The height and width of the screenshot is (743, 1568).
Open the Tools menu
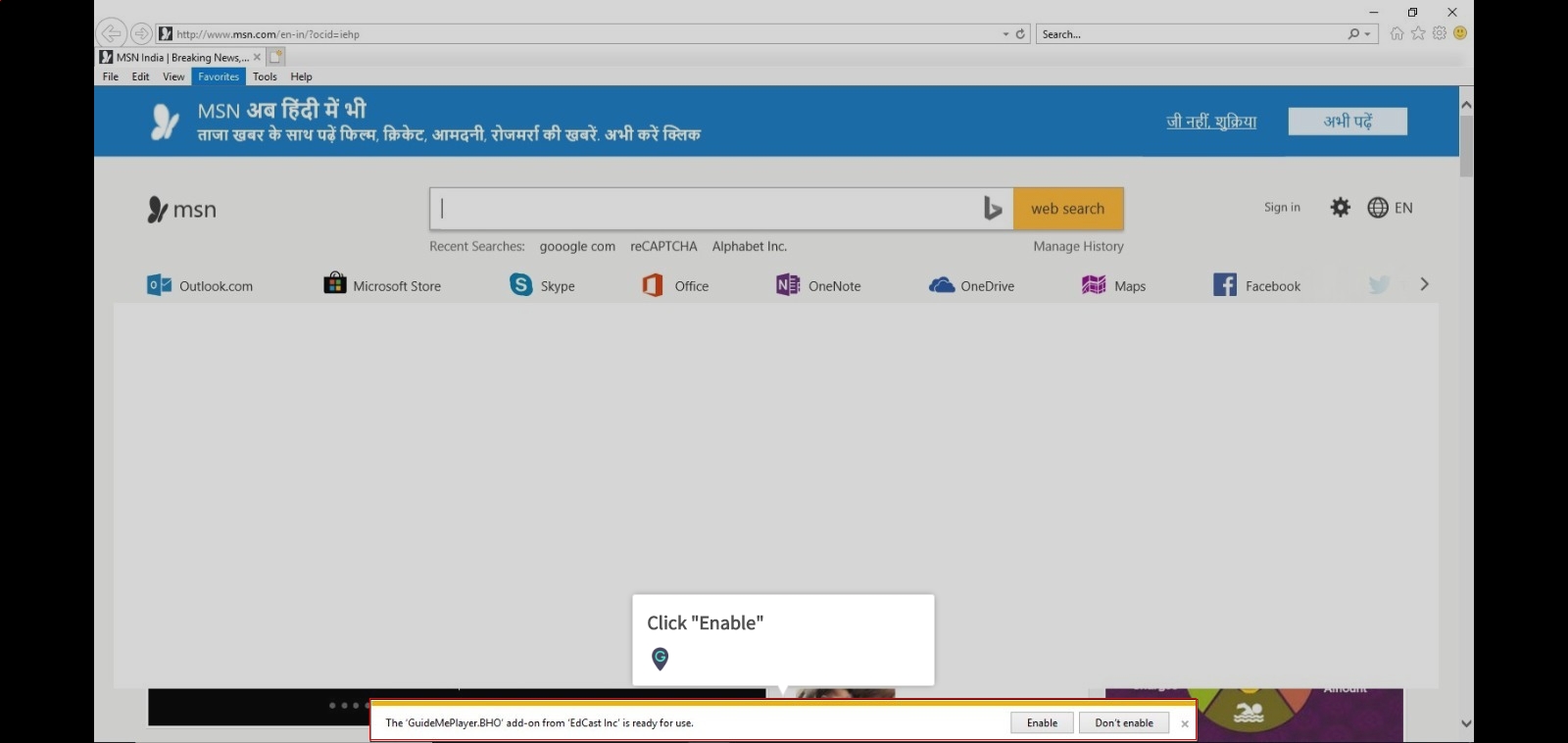(x=265, y=76)
